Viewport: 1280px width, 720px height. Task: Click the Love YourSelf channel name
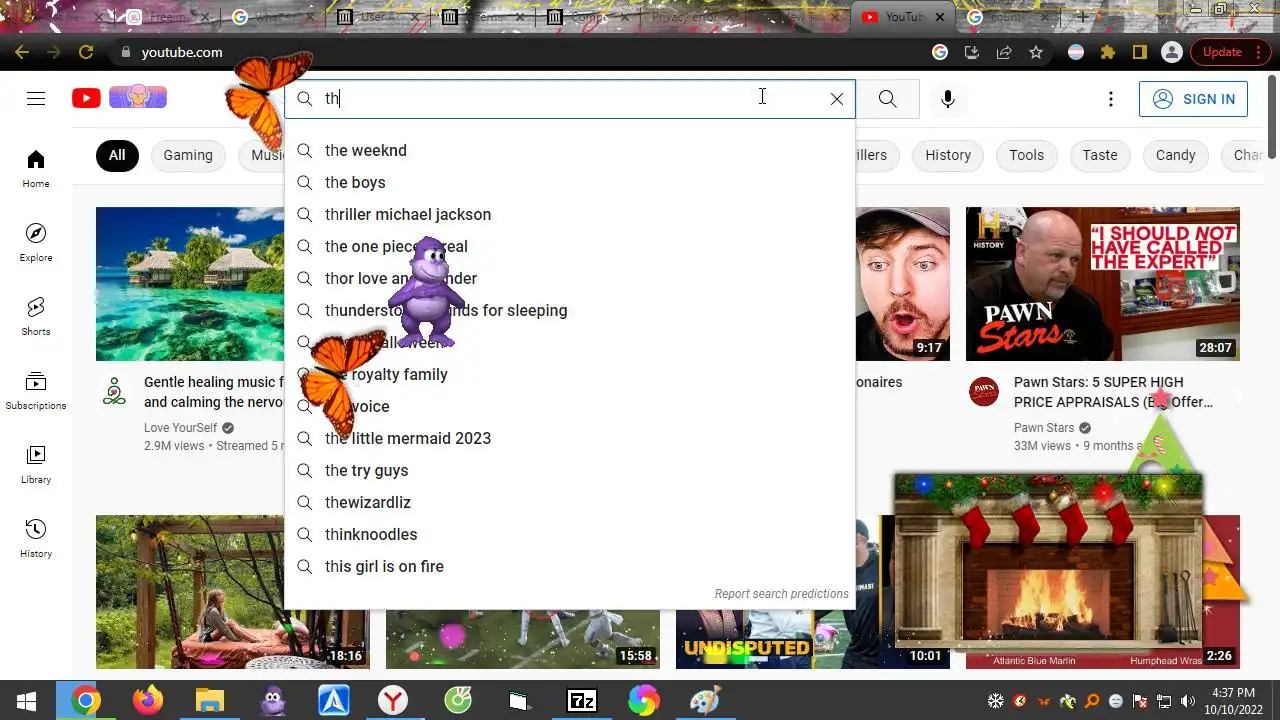click(x=180, y=428)
